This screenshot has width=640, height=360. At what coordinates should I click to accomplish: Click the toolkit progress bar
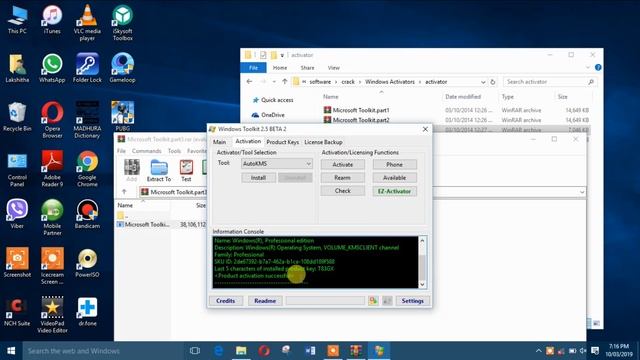(325, 301)
